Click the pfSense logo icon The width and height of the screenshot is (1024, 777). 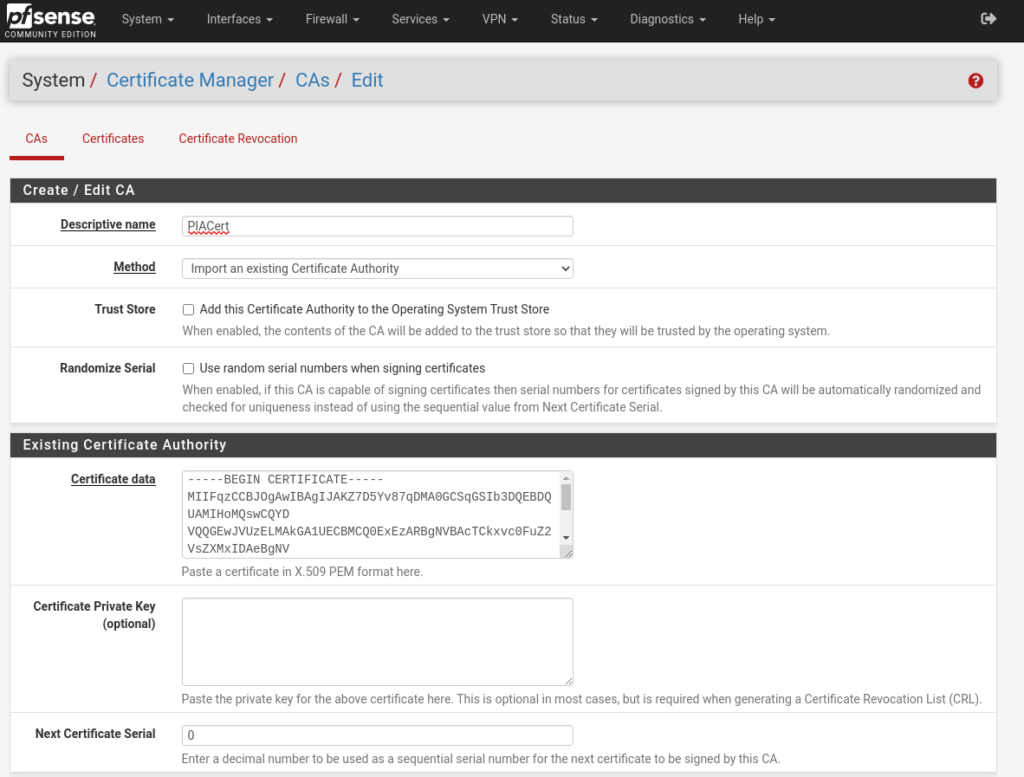pos(50,19)
